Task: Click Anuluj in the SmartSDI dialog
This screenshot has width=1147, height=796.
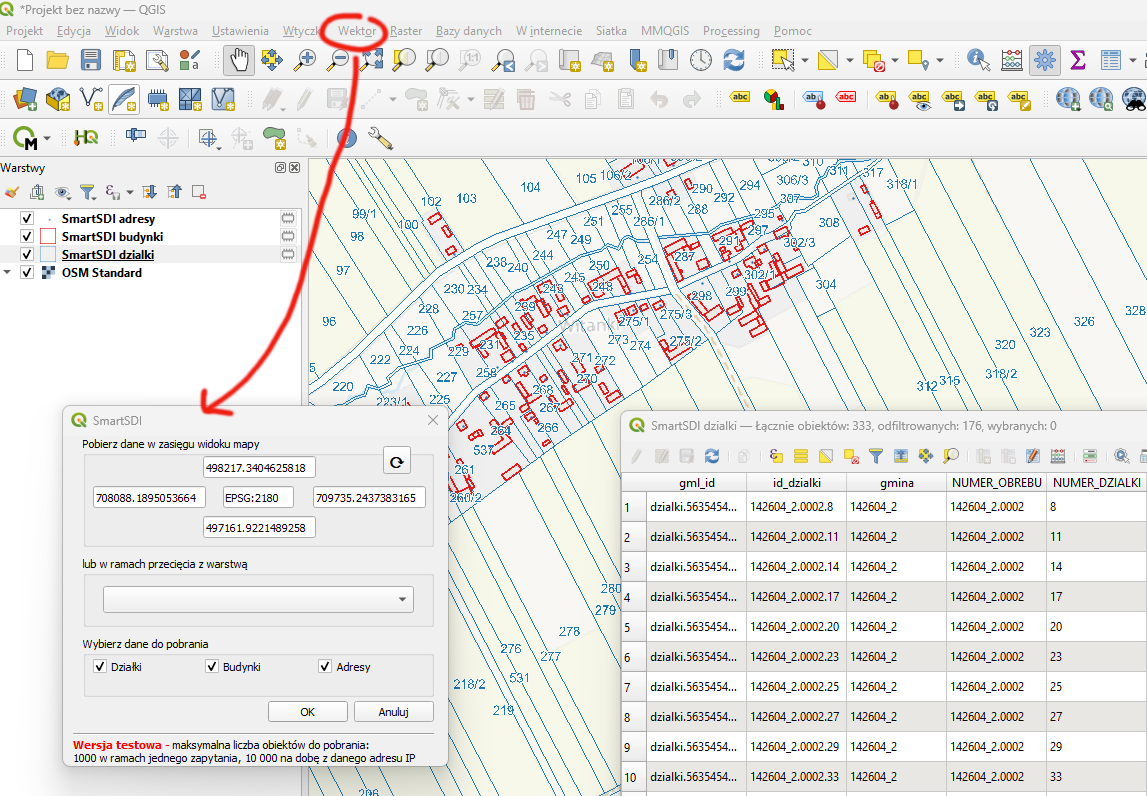Action: click(394, 712)
